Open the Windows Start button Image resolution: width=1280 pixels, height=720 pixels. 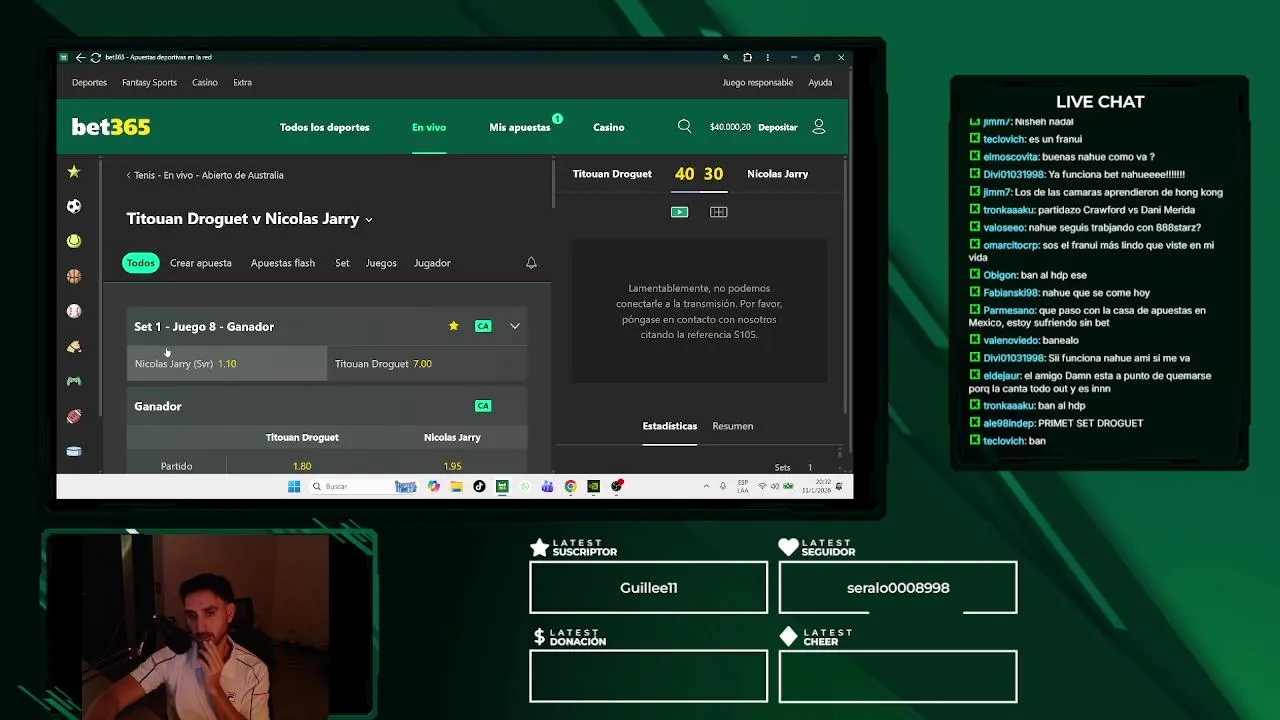coord(294,487)
